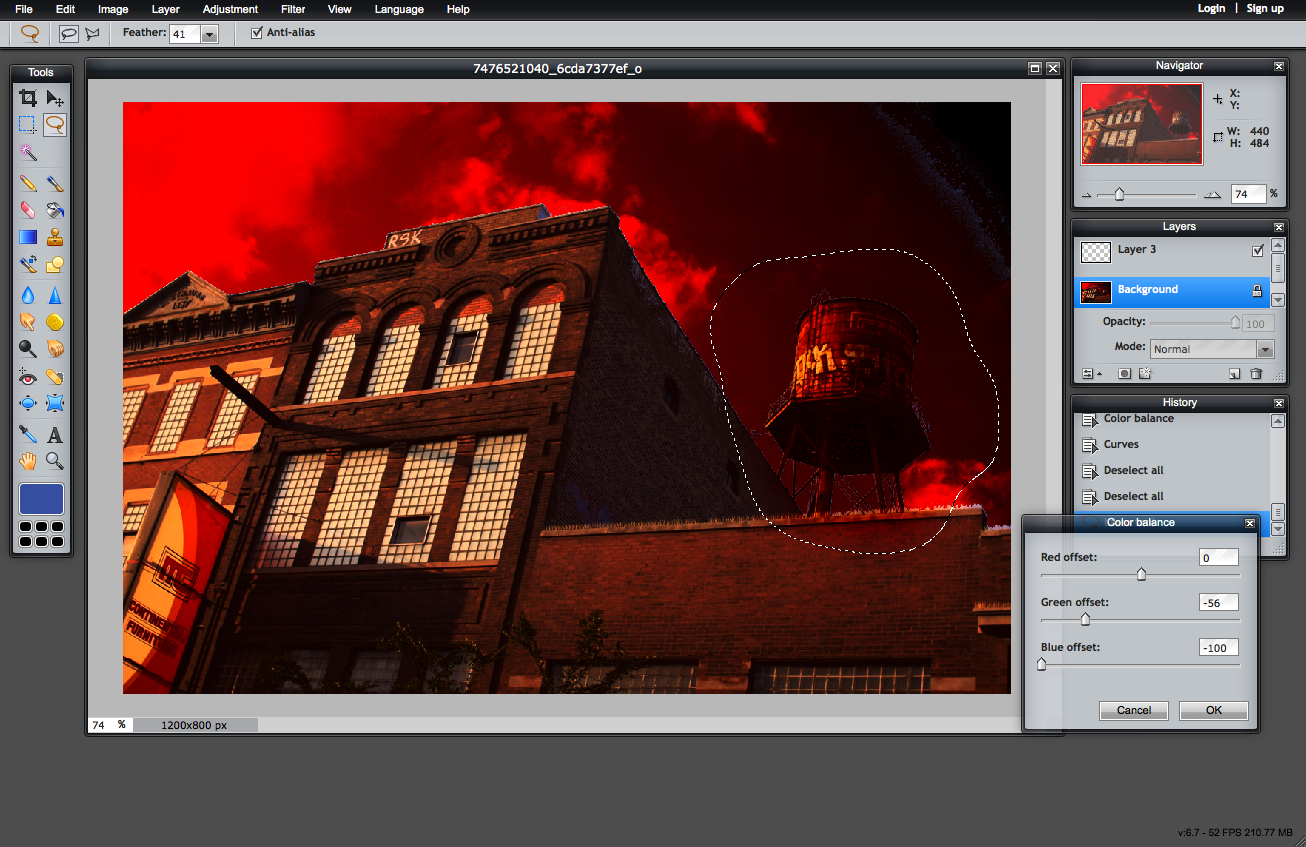Image resolution: width=1306 pixels, height=847 pixels.
Task: Select the Gradient tool
Action: point(28,237)
